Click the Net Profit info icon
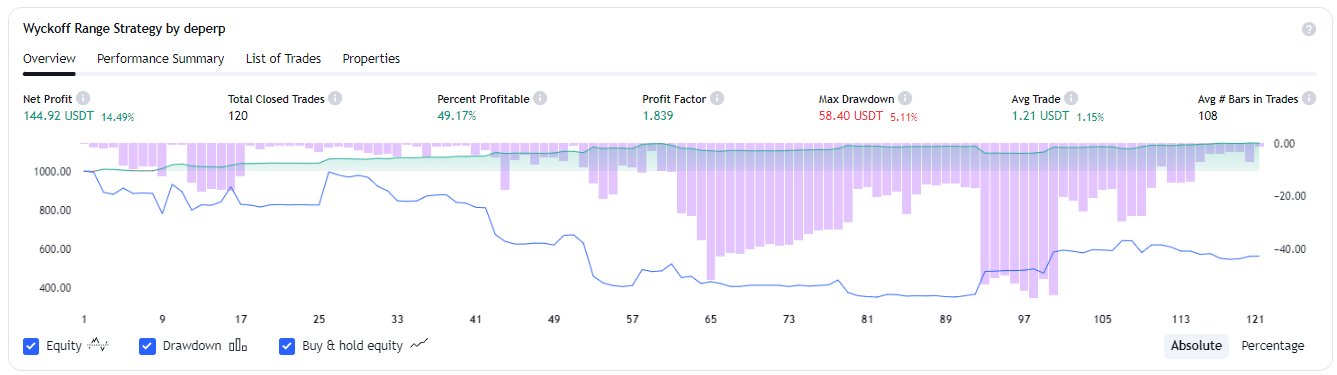Viewport: 1337px width, 375px height. point(83,98)
